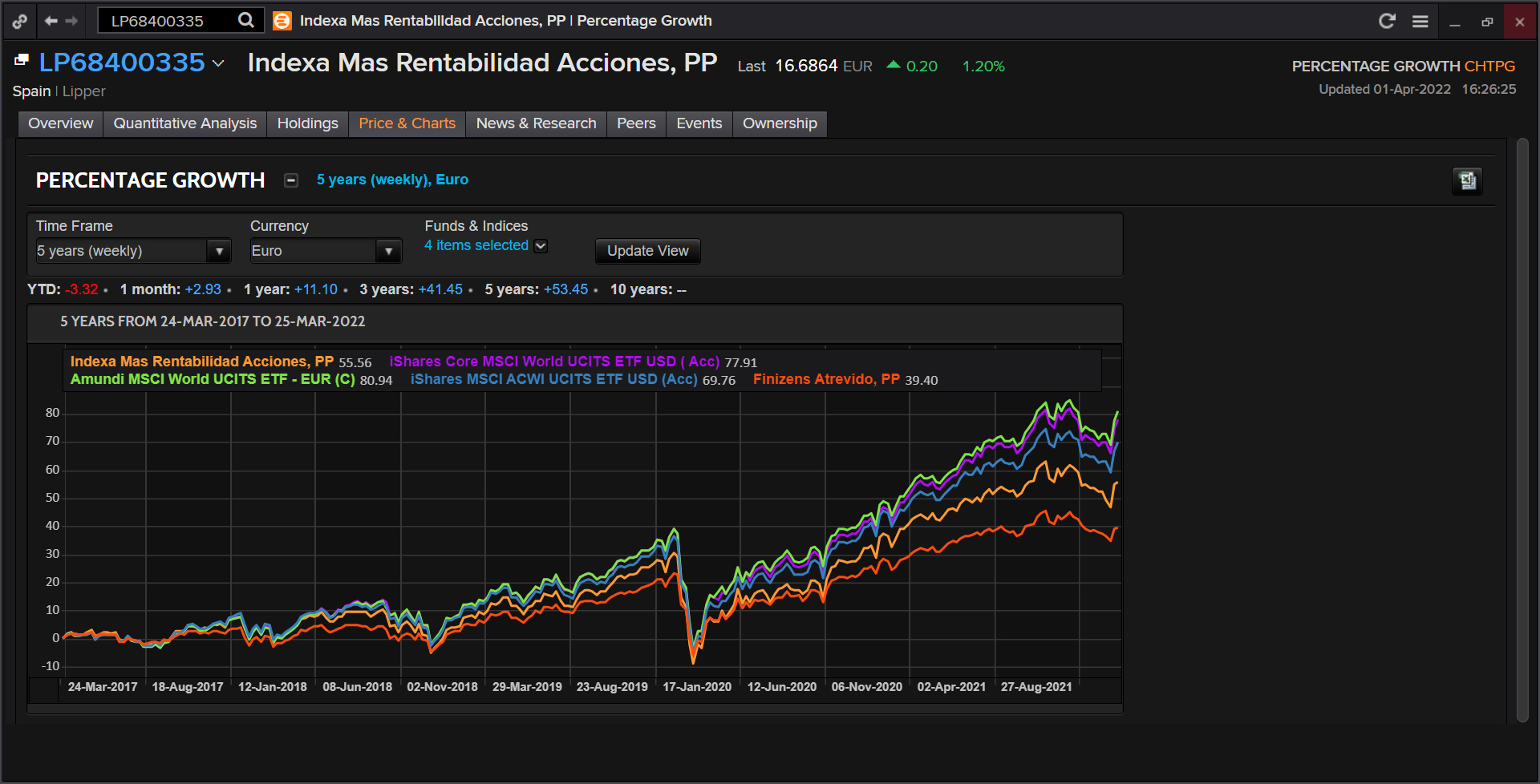The image size is (1540, 784).
Task: Click the YTD -3.32 value
Action: (82, 289)
